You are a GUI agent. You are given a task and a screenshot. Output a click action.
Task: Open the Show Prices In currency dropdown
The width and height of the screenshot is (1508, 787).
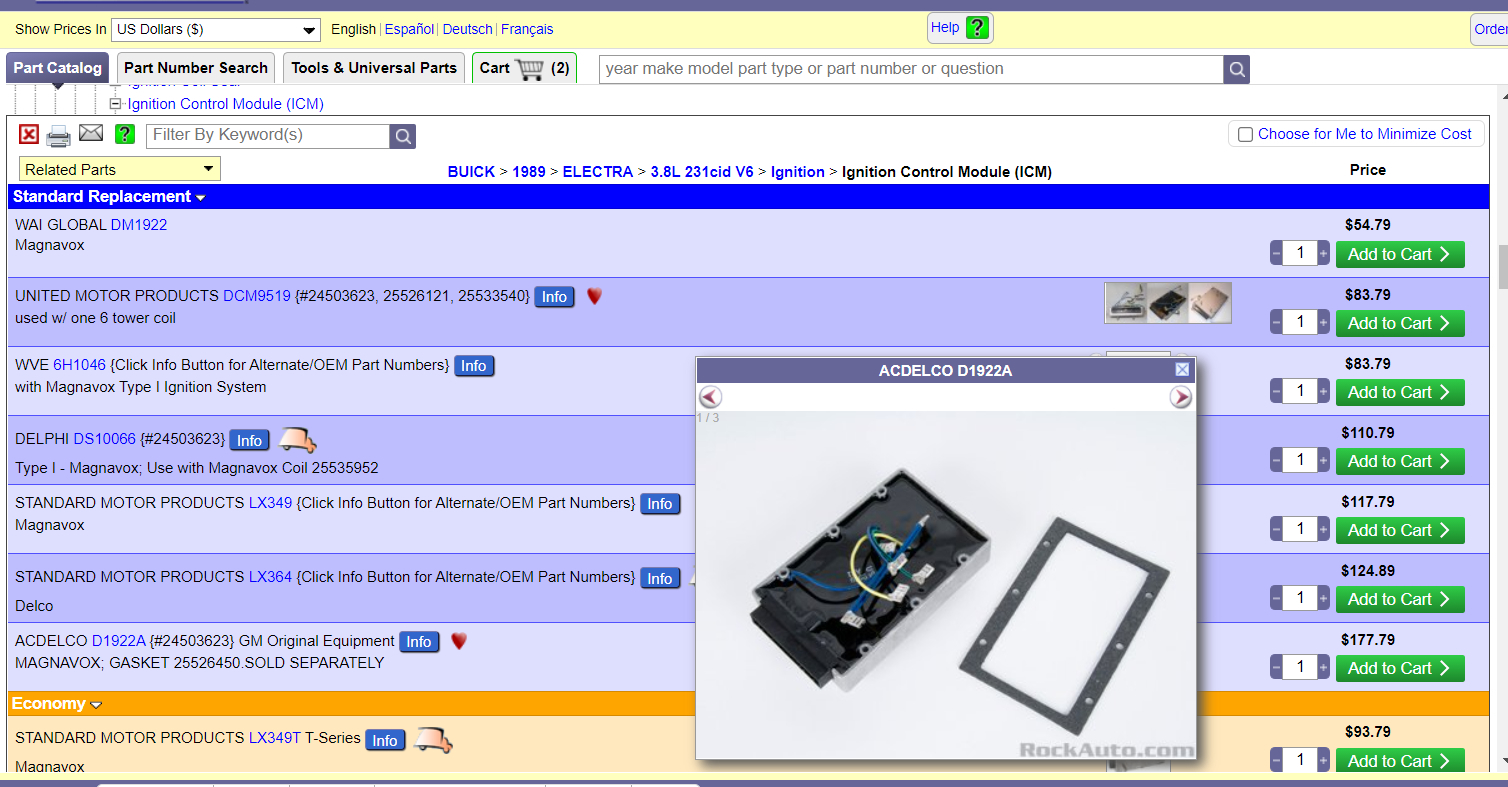(x=216, y=29)
